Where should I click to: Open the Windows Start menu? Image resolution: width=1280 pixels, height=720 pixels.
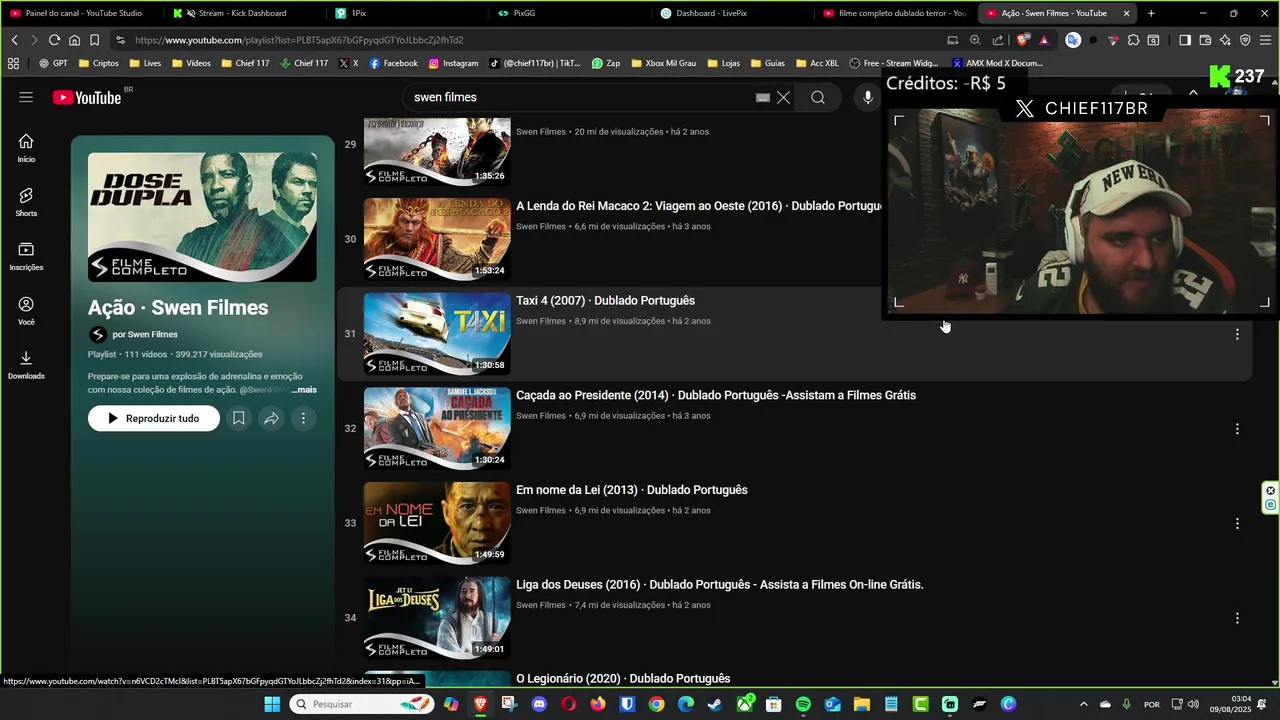tap(272, 704)
